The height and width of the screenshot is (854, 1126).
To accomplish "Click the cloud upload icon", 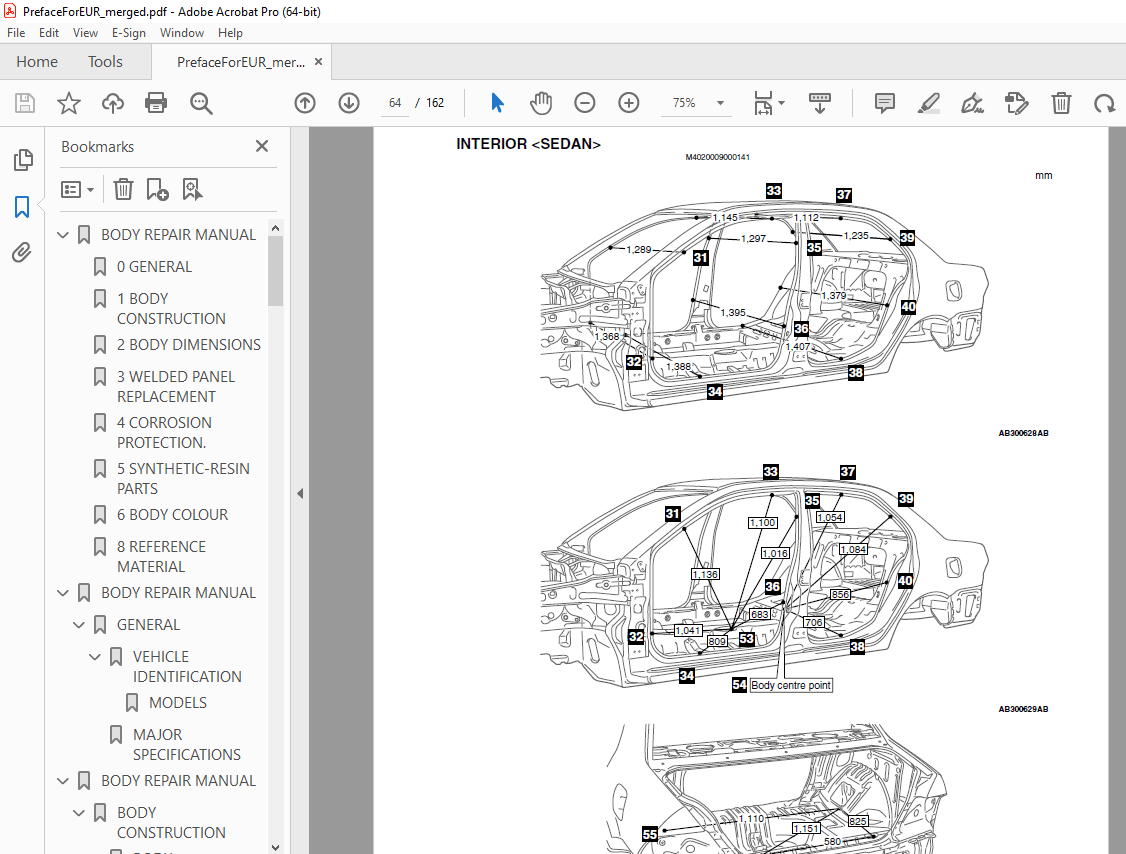I will [113, 103].
